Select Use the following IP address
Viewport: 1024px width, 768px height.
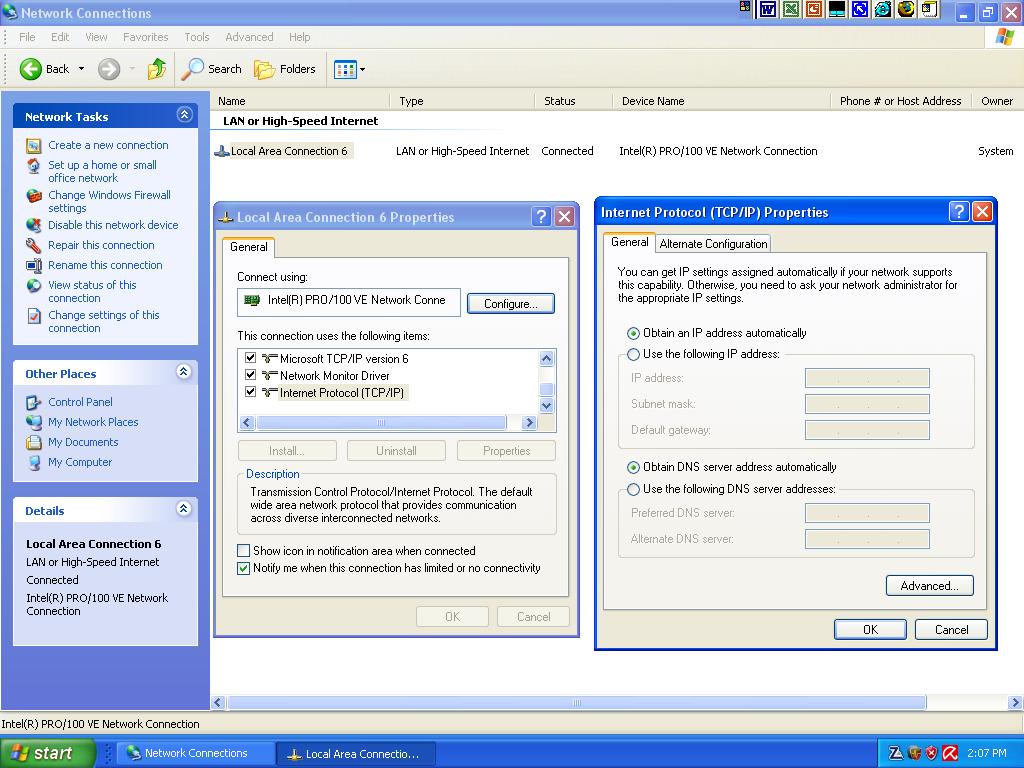coord(633,355)
